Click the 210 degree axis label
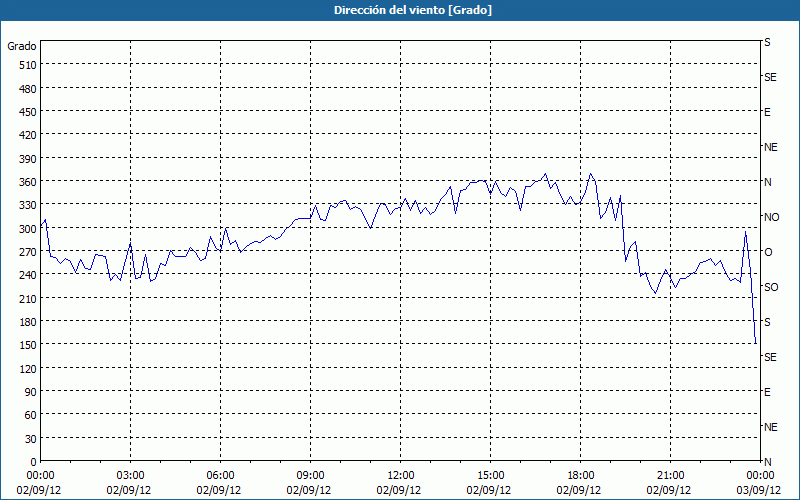The image size is (800, 500). (x=29, y=299)
